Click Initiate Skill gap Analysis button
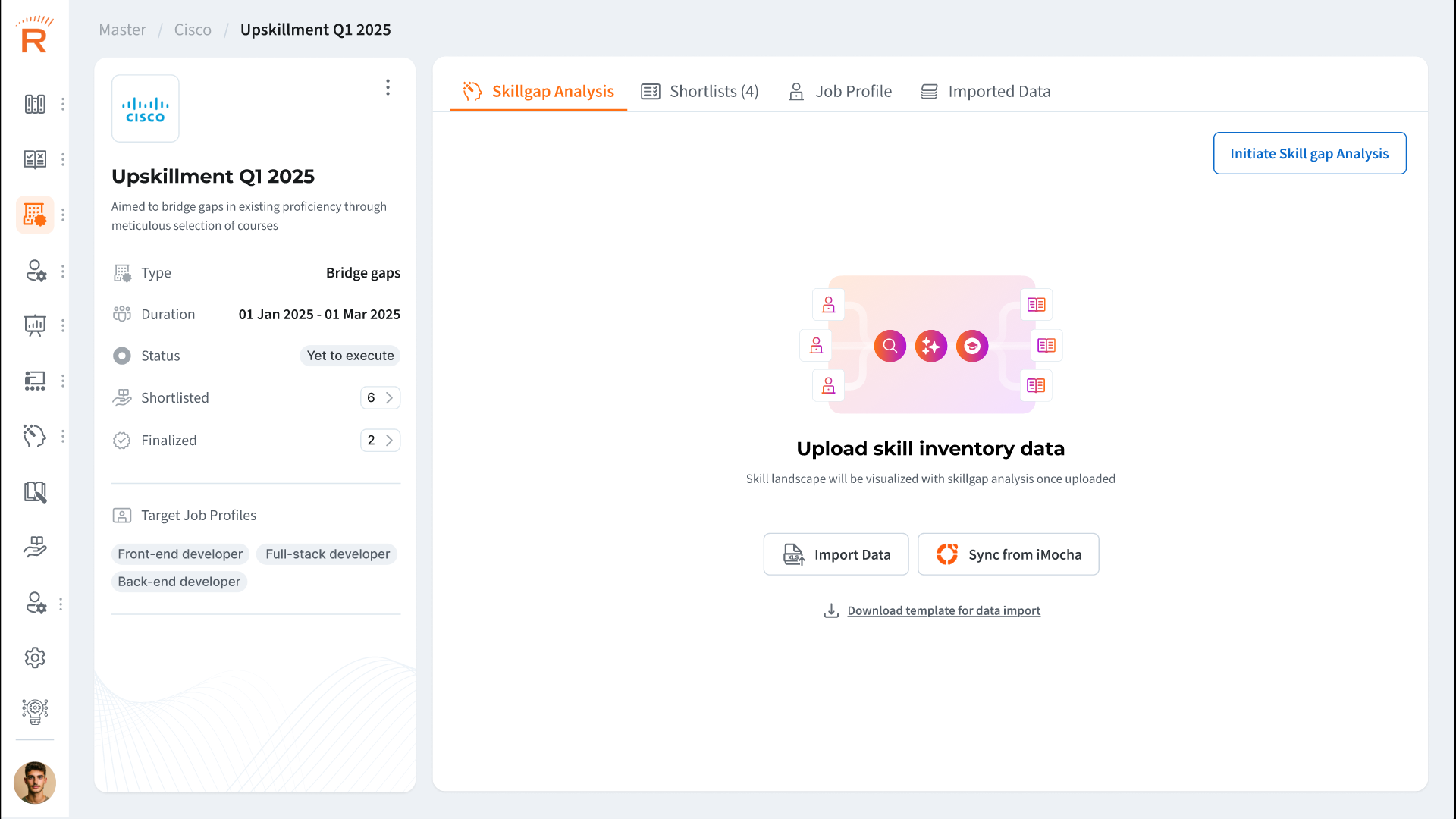Screen dimensions: 1456x819 1309,153
